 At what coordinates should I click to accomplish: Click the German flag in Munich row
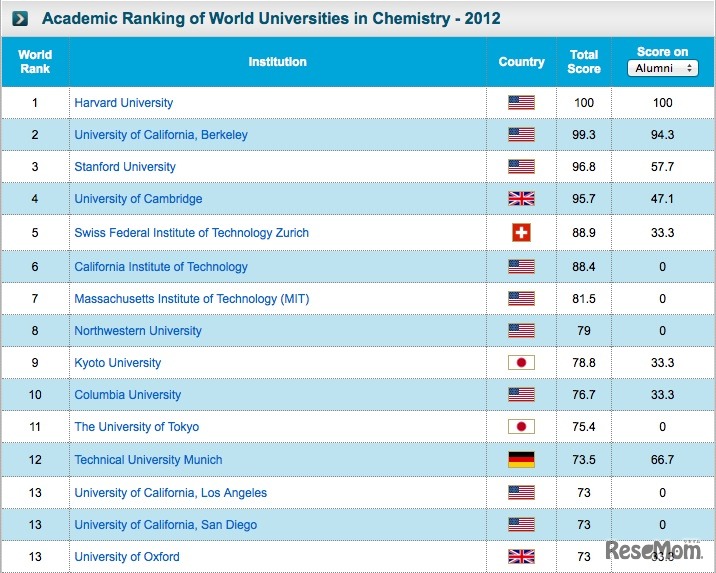click(x=521, y=460)
